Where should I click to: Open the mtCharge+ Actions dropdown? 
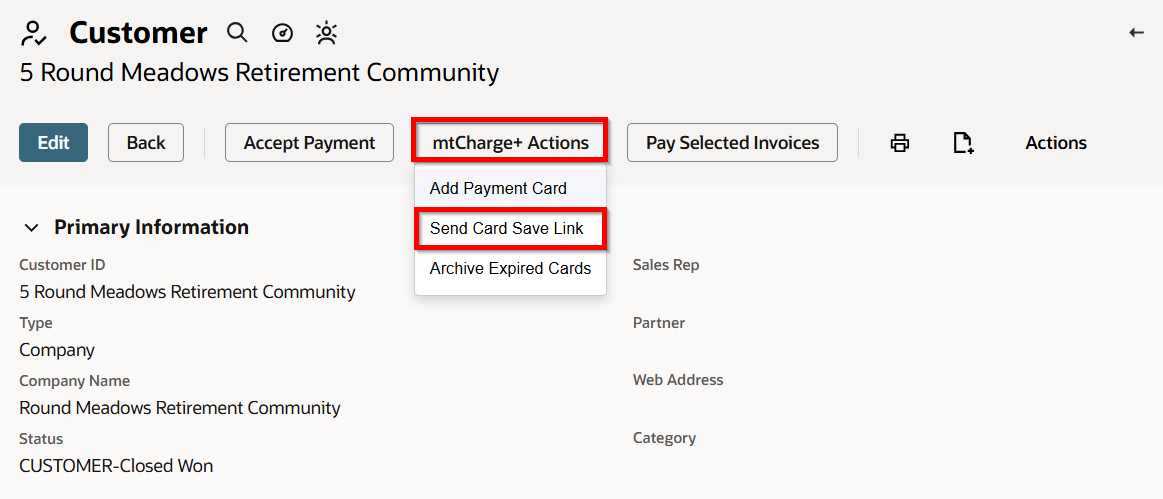pyautogui.click(x=510, y=142)
